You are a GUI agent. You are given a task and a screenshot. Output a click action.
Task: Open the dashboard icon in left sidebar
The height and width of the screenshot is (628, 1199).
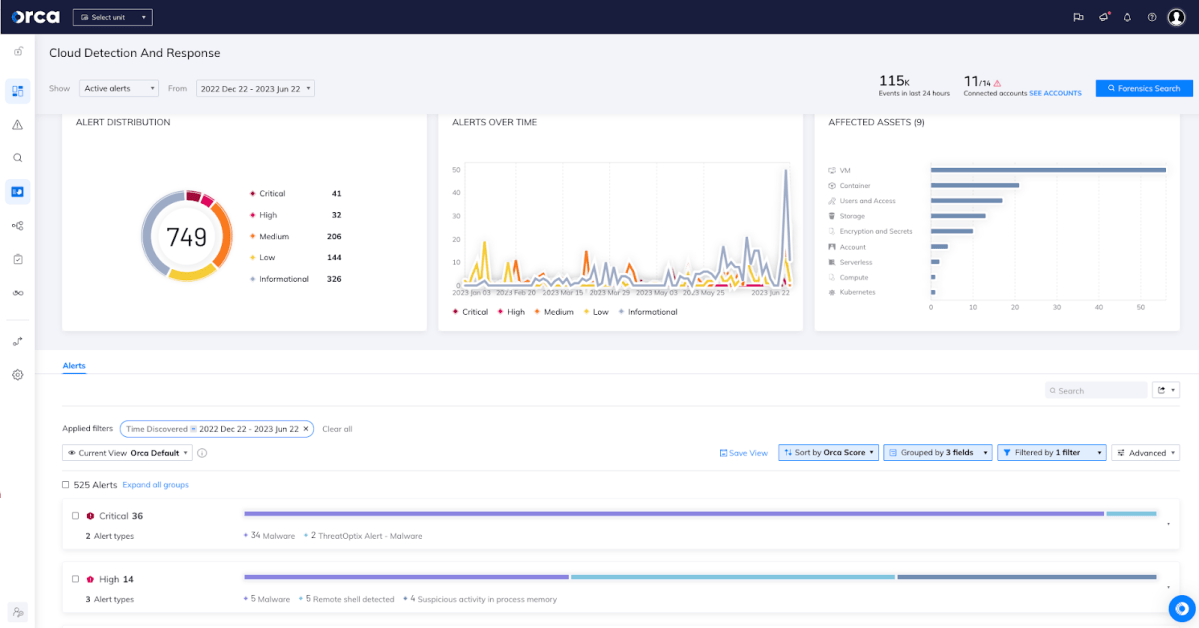[18, 91]
